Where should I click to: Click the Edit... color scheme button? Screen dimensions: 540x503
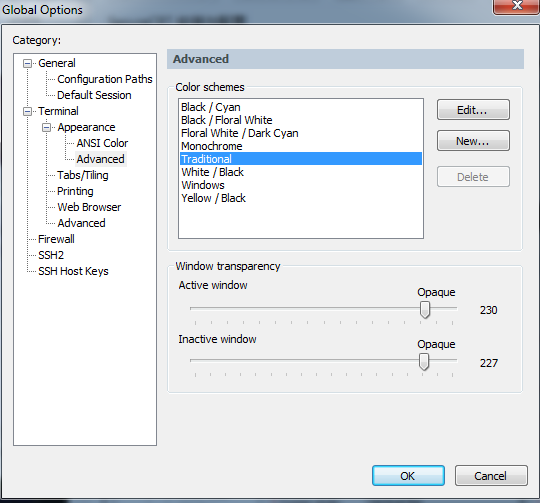(x=473, y=110)
